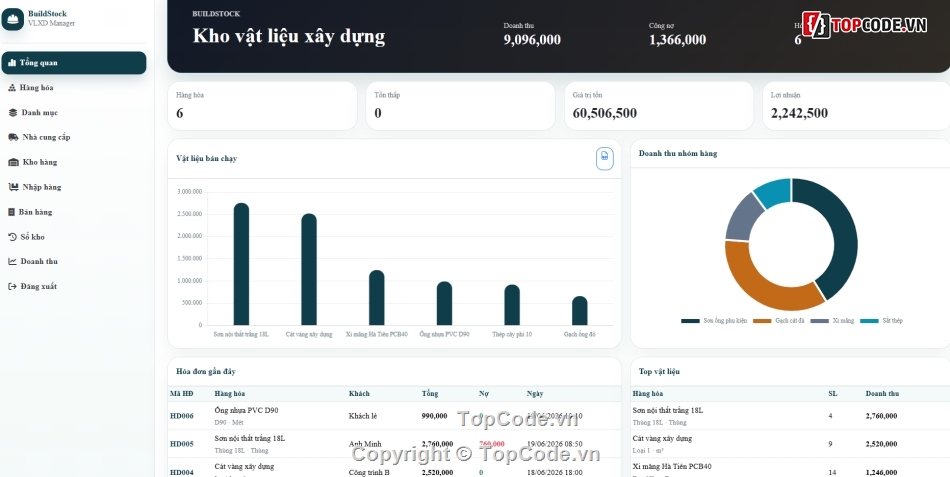Open the Kho hàng section
Image resolution: width=950 pixels, height=477 pixels.
[x=74, y=162]
